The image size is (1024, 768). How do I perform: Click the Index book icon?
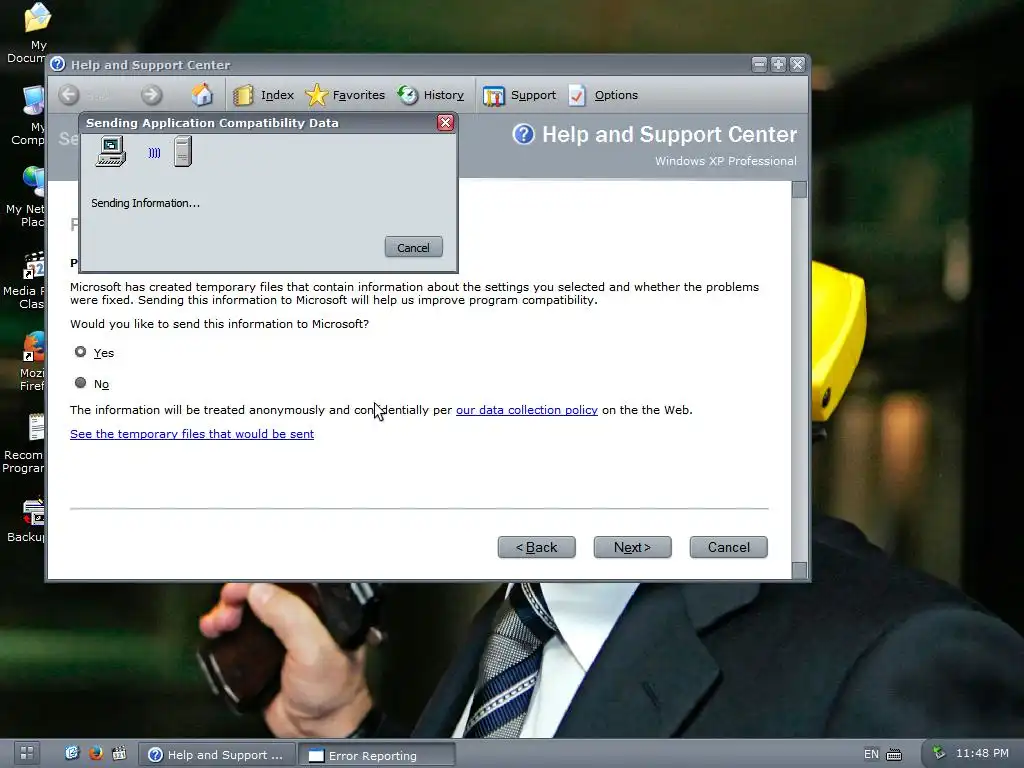pyautogui.click(x=243, y=95)
